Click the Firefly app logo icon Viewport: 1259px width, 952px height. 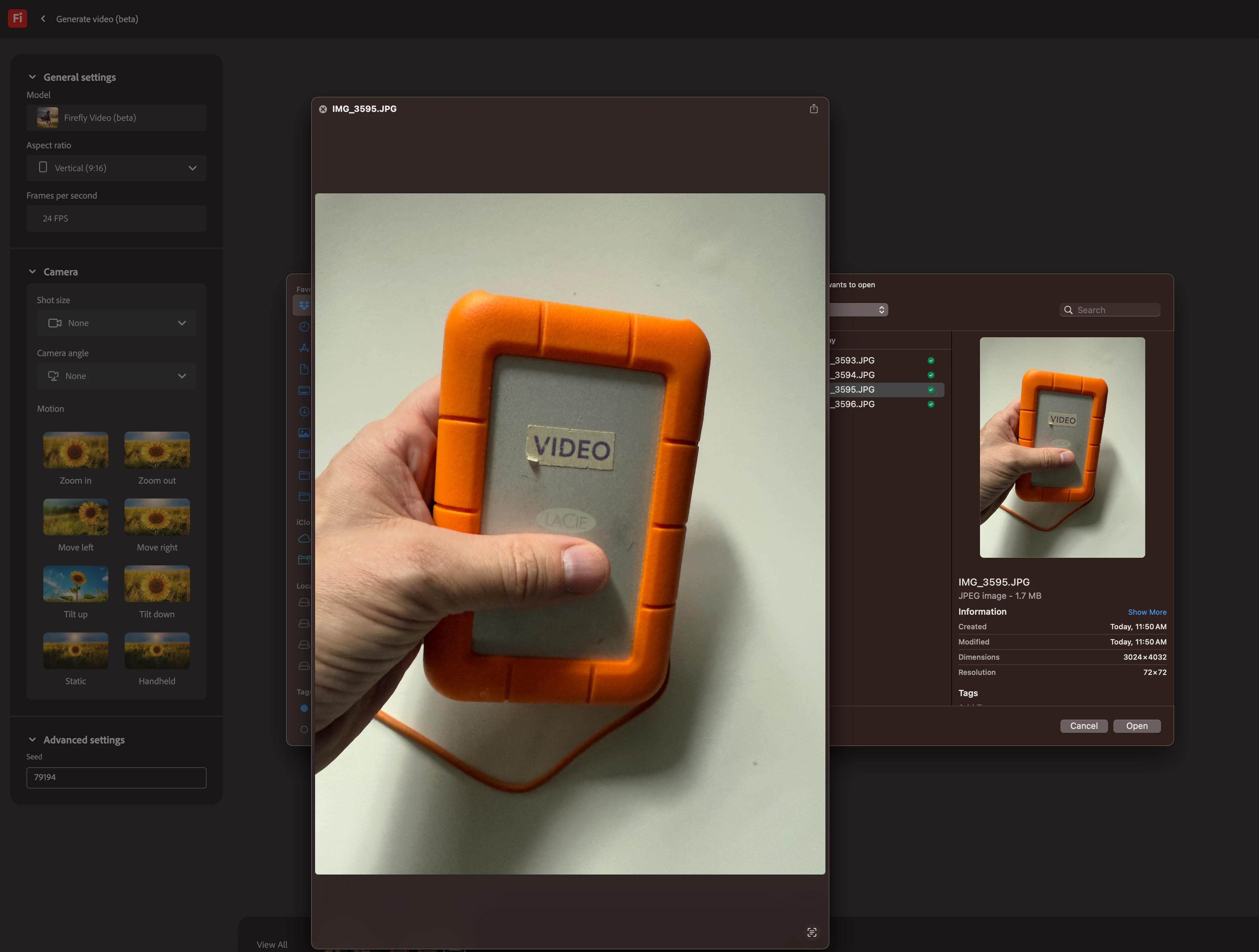(17, 18)
